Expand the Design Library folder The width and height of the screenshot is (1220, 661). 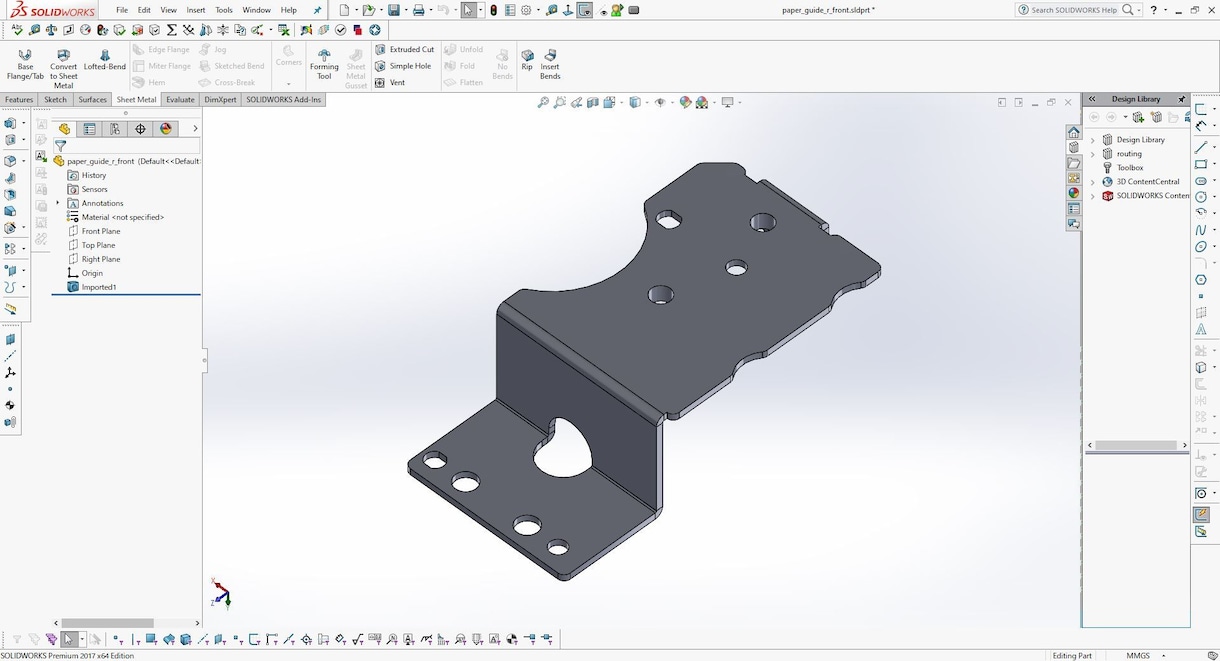click(x=1093, y=140)
